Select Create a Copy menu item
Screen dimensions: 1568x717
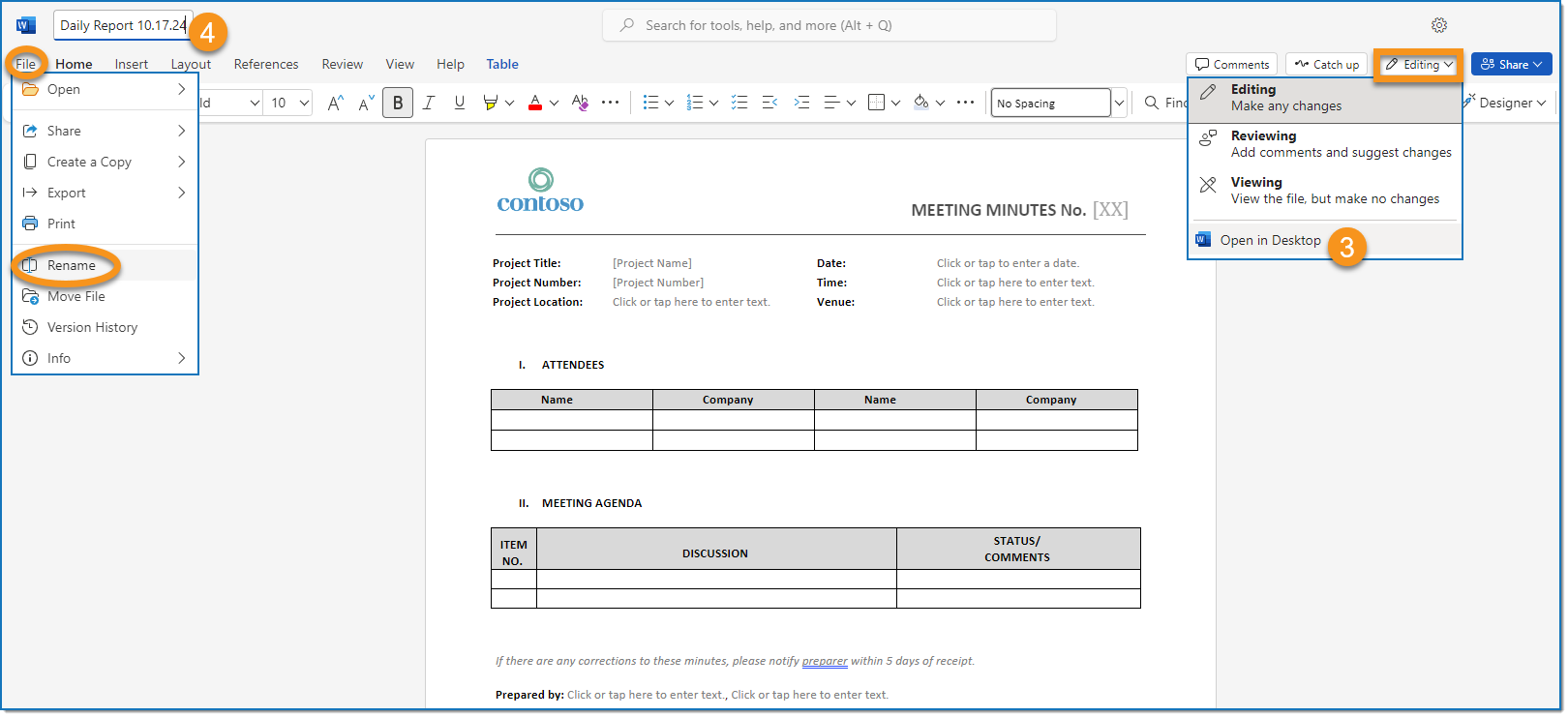[105, 162]
